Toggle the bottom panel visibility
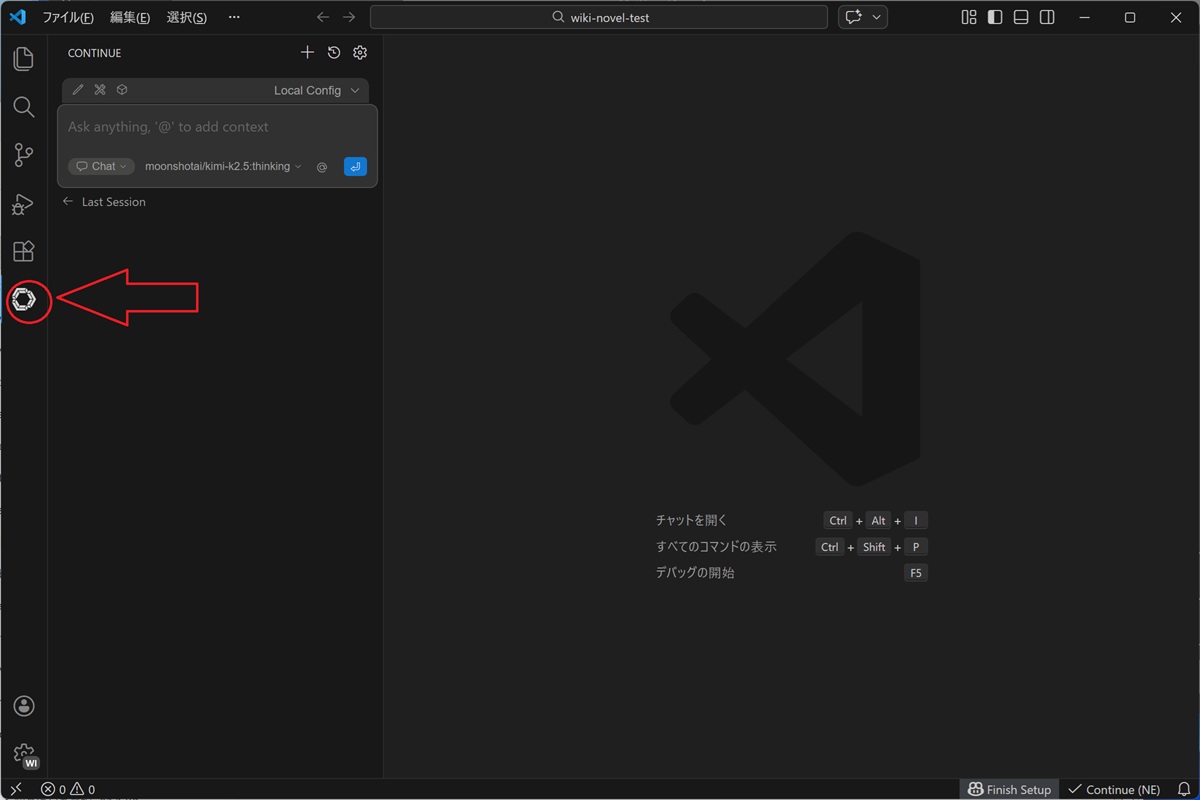The height and width of the screenshot is (800, 1200). tap(1021, 18)
